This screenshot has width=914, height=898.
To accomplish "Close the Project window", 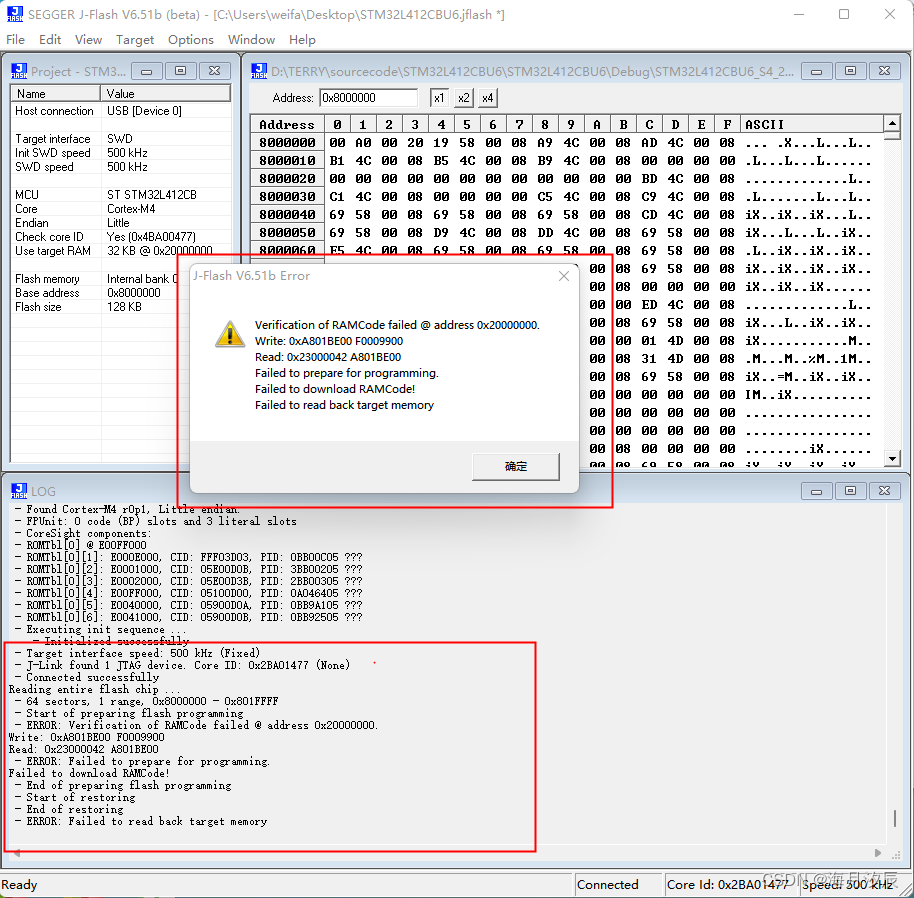I will [215, 71].
